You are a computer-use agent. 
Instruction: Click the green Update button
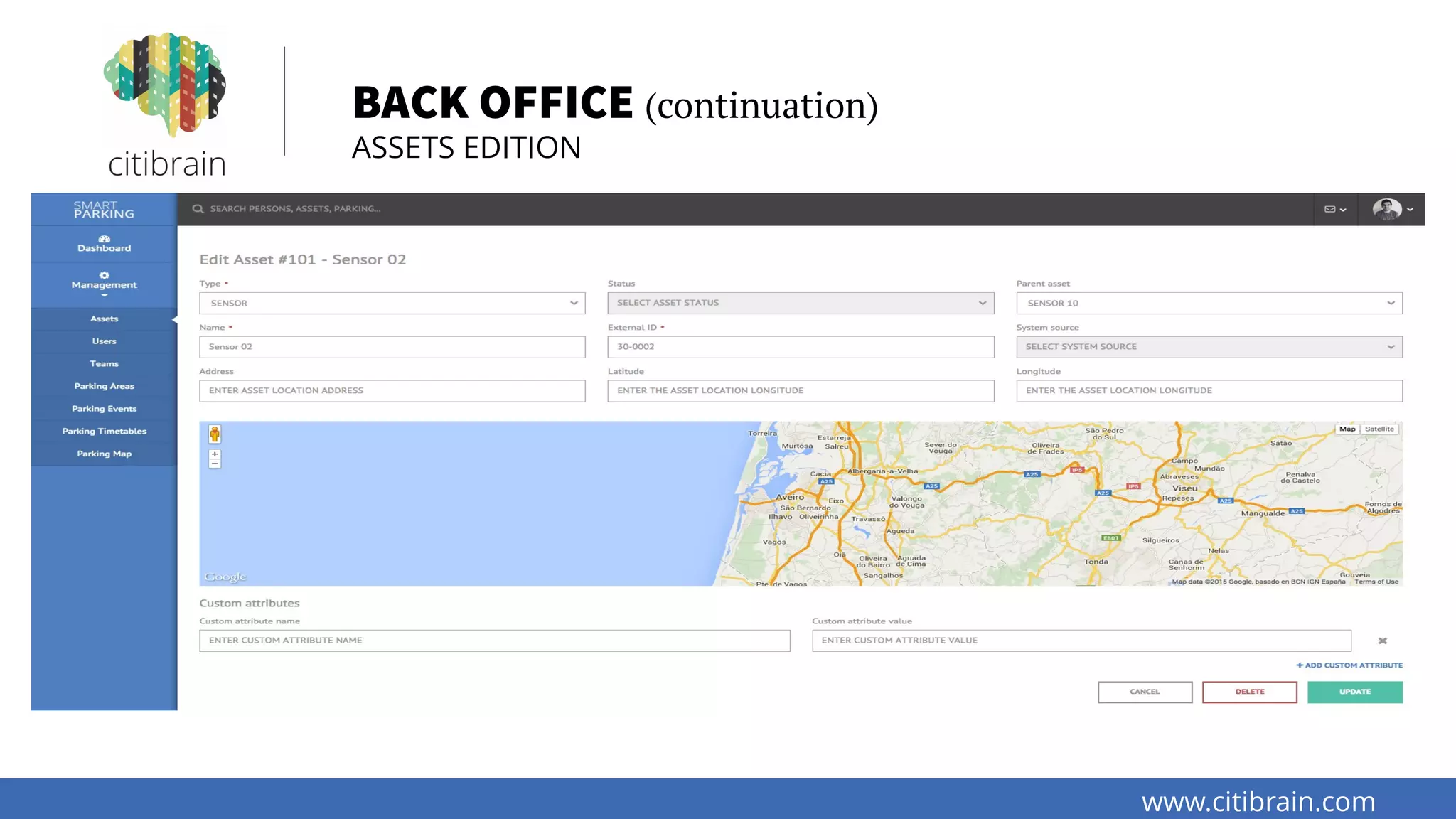[1355, 692]
